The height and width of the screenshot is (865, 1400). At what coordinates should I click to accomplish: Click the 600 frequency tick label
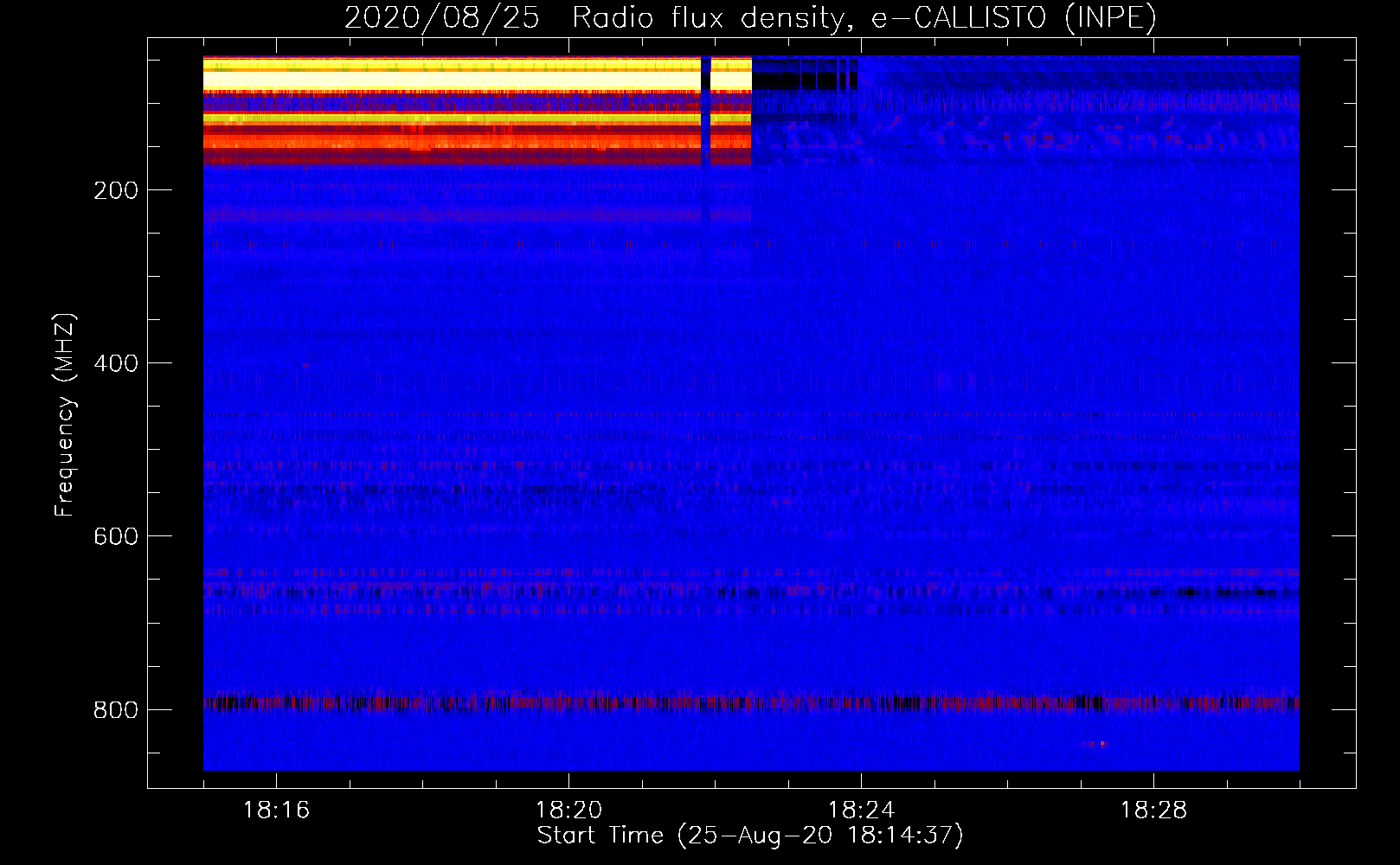[x=116, y=536]
